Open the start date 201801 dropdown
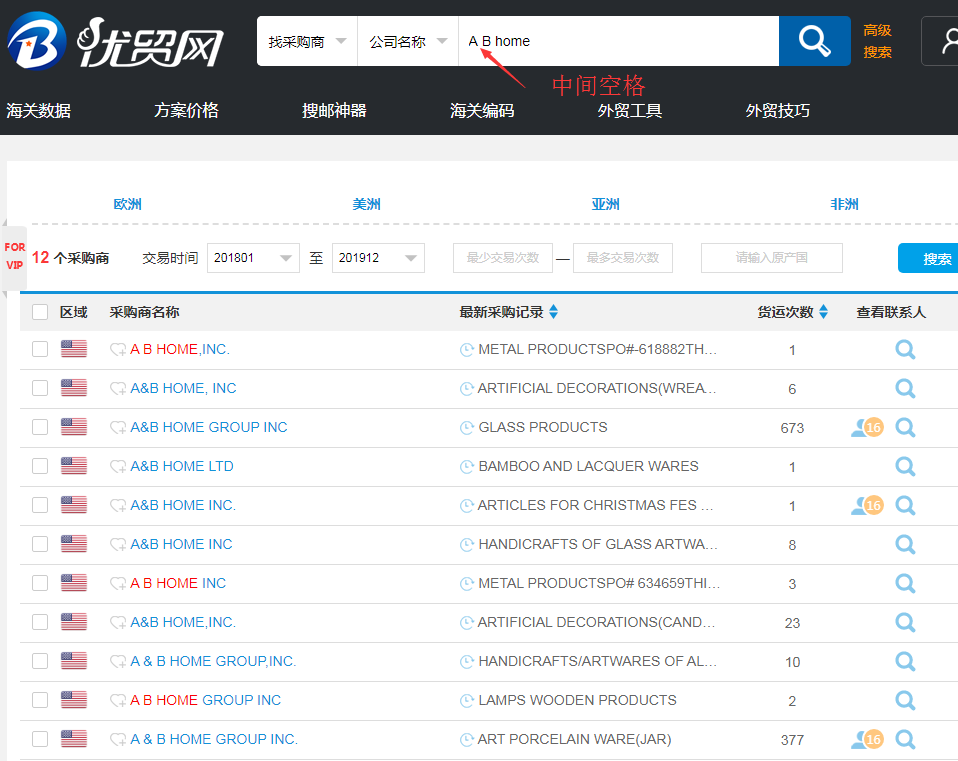Viewport: 958px width, 761px height. [x=253, y=258]
